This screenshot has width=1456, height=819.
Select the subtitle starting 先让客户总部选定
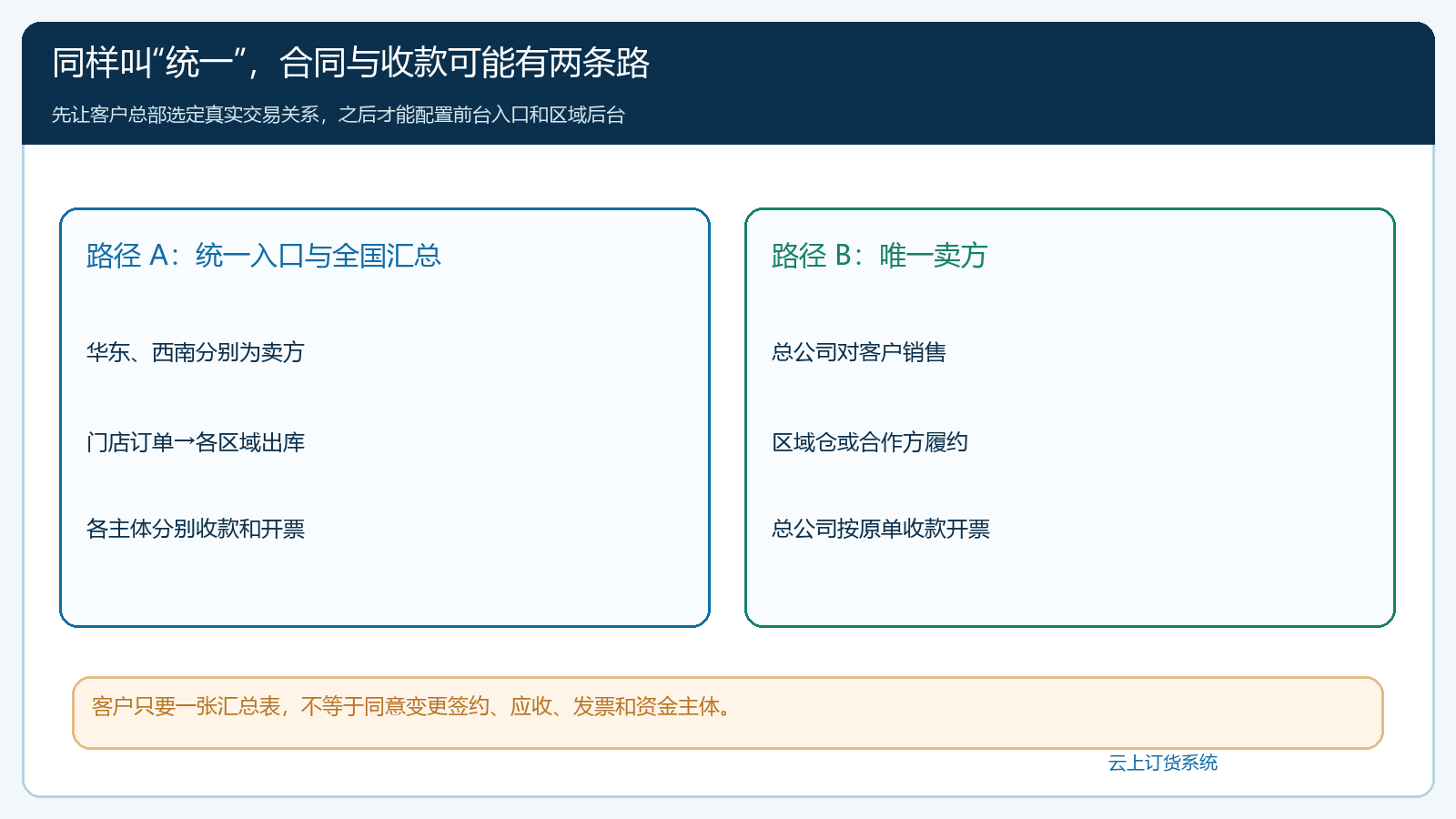[339, 115]
